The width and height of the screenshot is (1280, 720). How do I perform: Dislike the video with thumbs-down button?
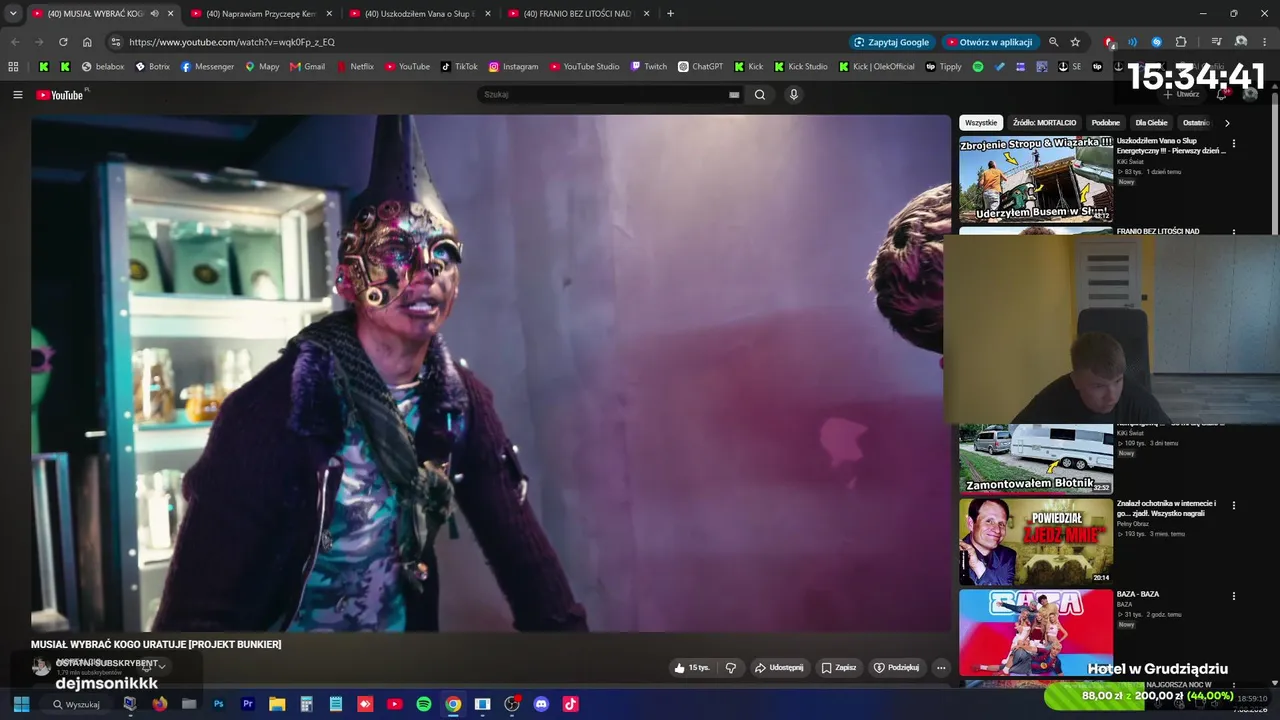tap(730, 668)
